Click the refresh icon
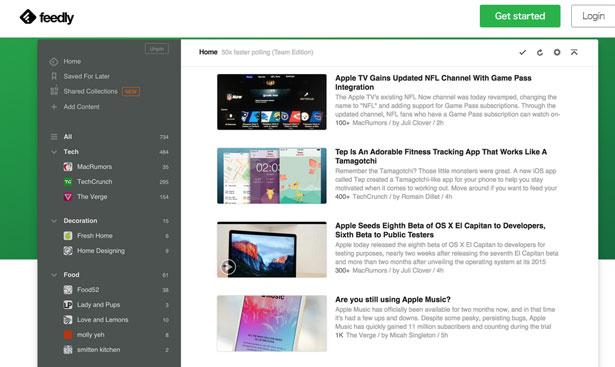Viewport: 615px width, 367px height. pyautogui.click(x=540, y=52)
